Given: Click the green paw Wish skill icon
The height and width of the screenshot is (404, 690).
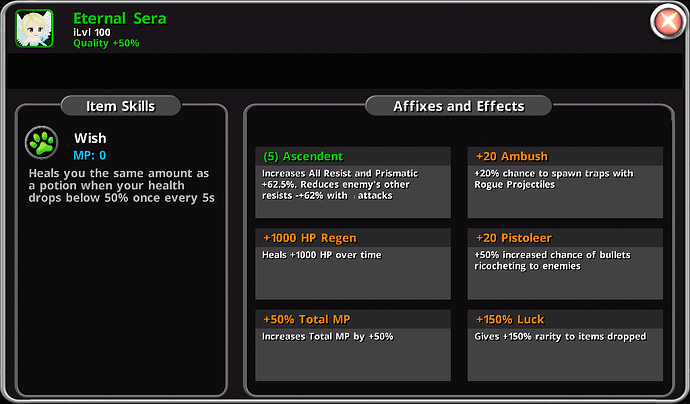Looking at the screenshot, I should (x=41, y=143).
